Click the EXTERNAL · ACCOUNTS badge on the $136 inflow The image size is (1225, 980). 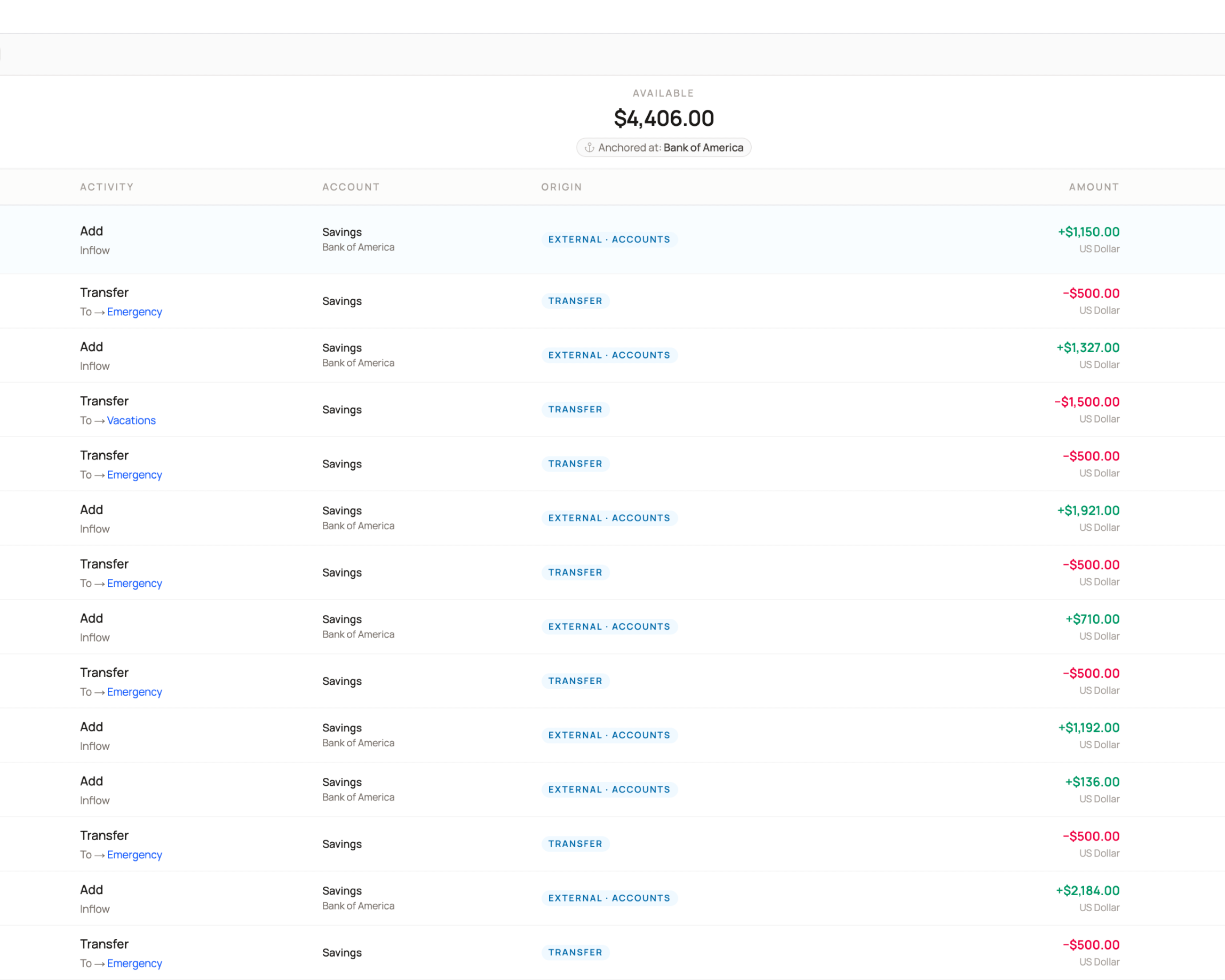click(609, 789)
